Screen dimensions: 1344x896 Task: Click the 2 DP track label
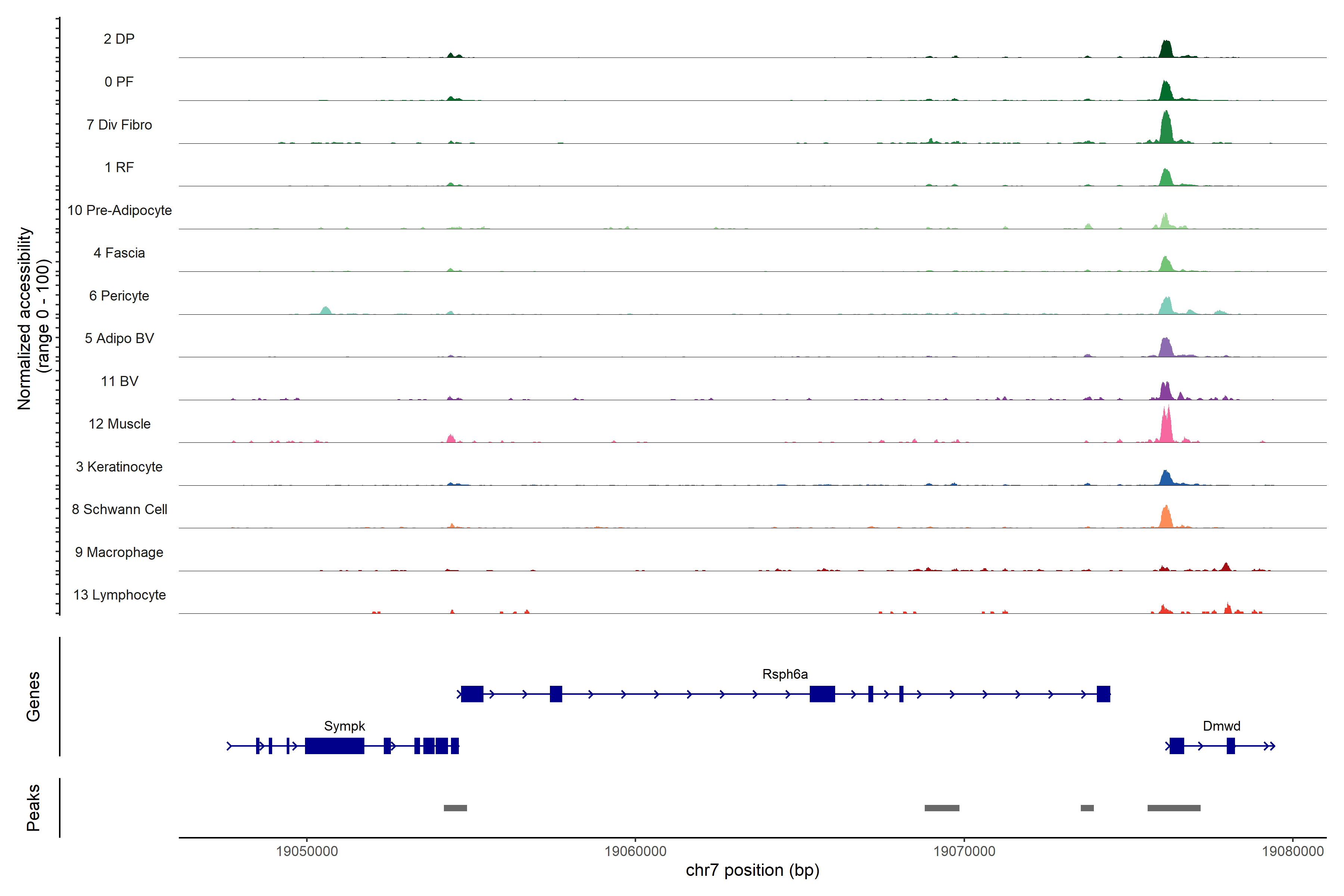(119, 39)
